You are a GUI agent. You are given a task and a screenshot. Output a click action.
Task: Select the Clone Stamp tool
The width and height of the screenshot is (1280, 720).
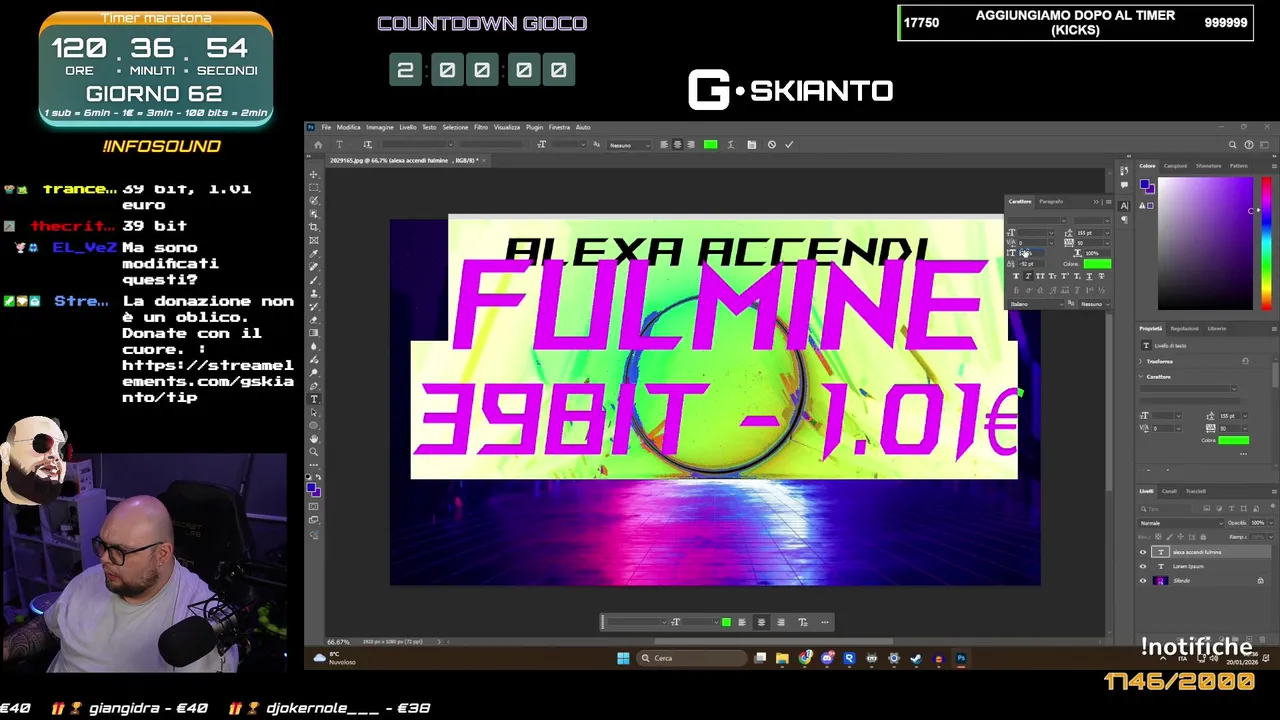point(313,293)
